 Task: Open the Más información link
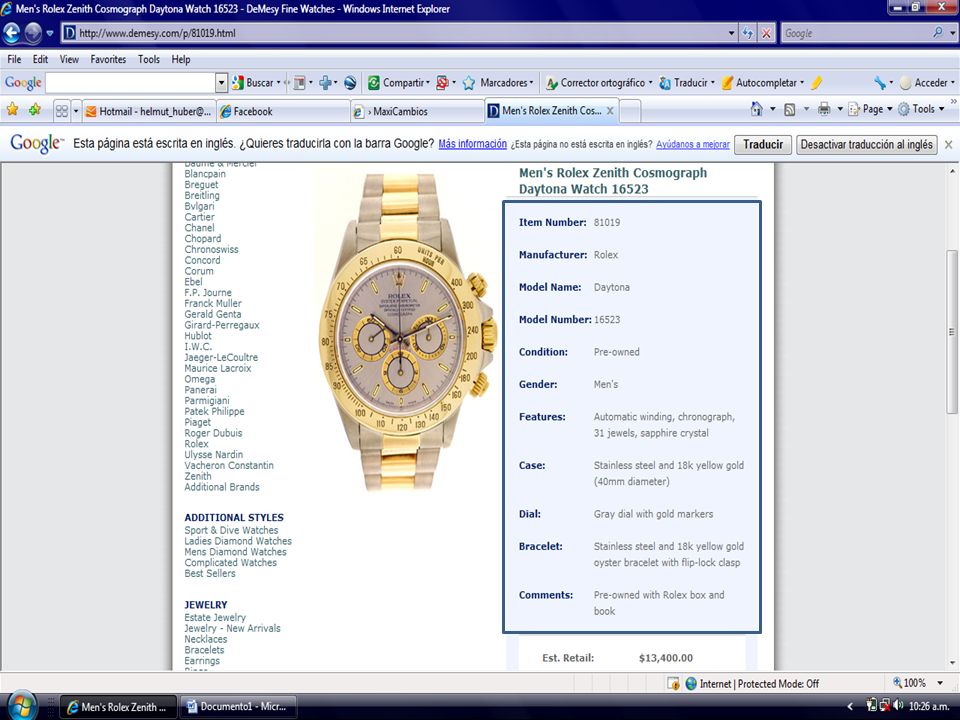pos(473,144)
